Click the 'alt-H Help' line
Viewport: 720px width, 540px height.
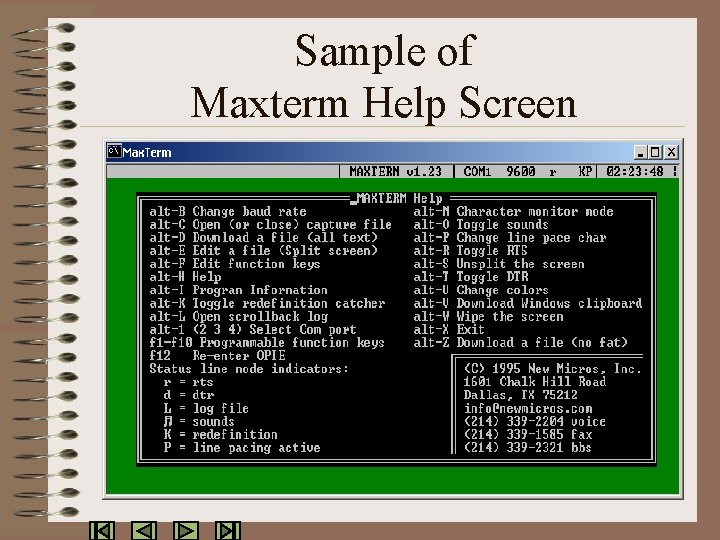tap(185, 277)
